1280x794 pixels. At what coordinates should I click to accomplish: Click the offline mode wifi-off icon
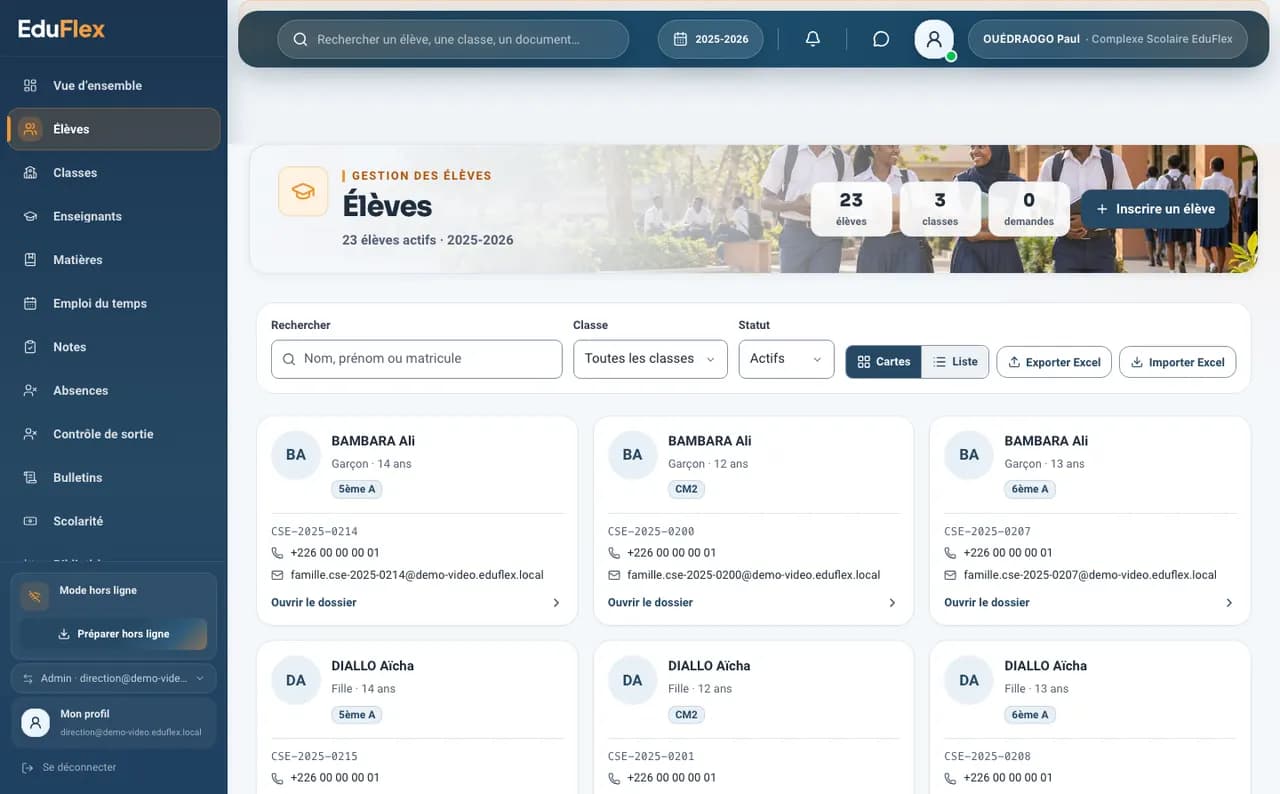pyautogui.click(x=35, y=596)
